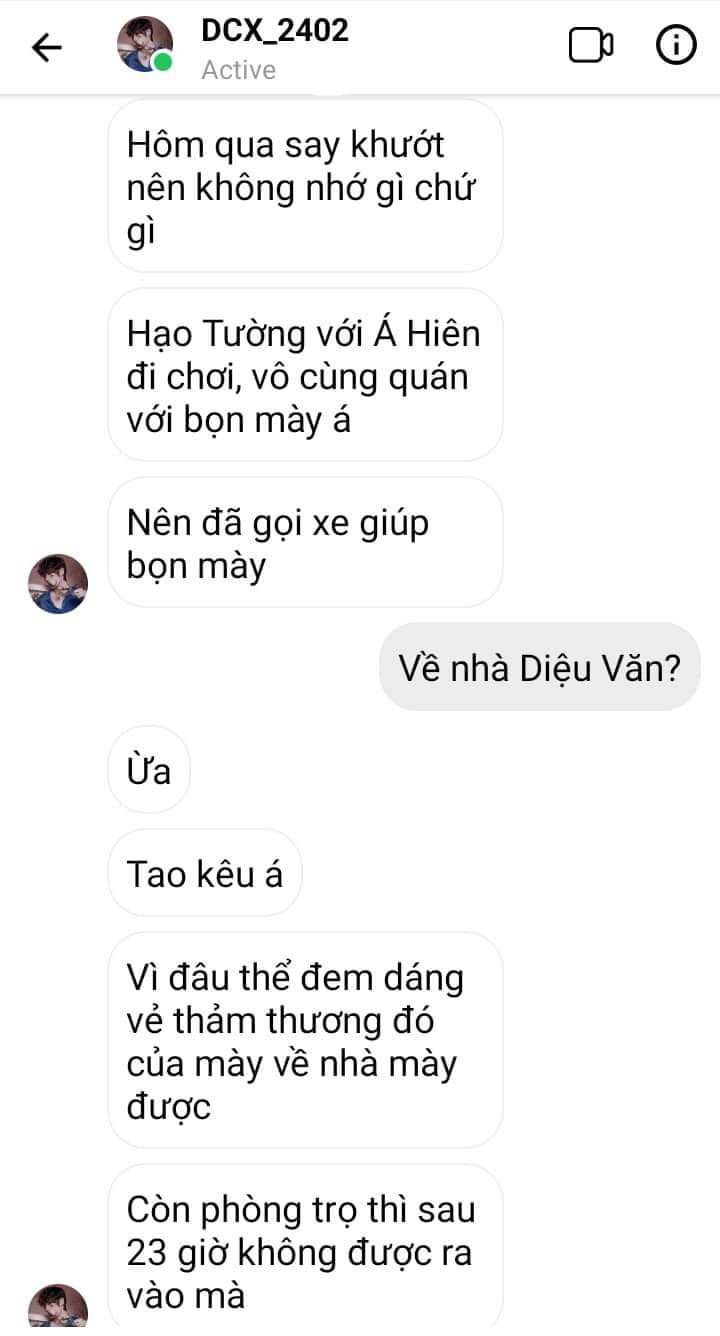This screenshot has height=1336, width=720.
Task: Start a video call with DCX_2402
Action: coord(591,46)
